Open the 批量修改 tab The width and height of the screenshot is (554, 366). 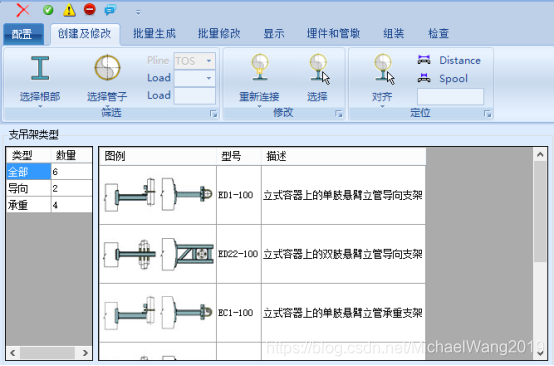(219, 34)
